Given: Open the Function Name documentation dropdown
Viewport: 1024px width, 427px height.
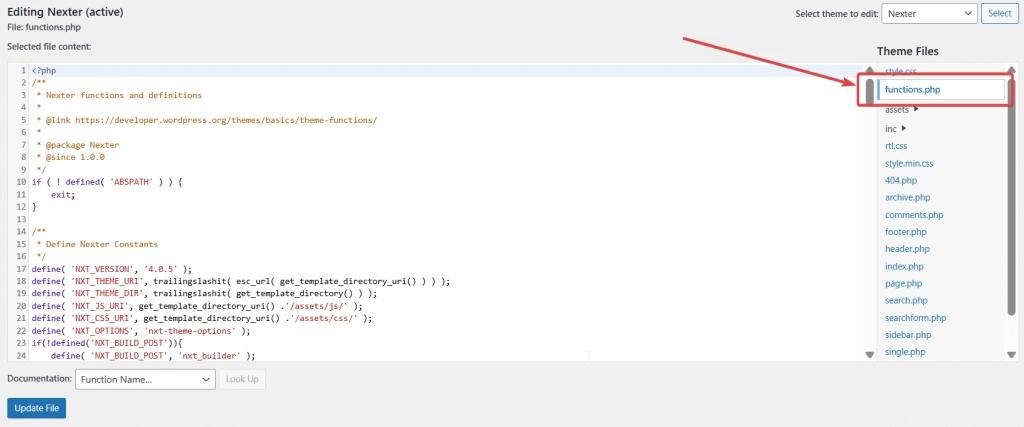Looking at the screenshot, I should [145, 379].
